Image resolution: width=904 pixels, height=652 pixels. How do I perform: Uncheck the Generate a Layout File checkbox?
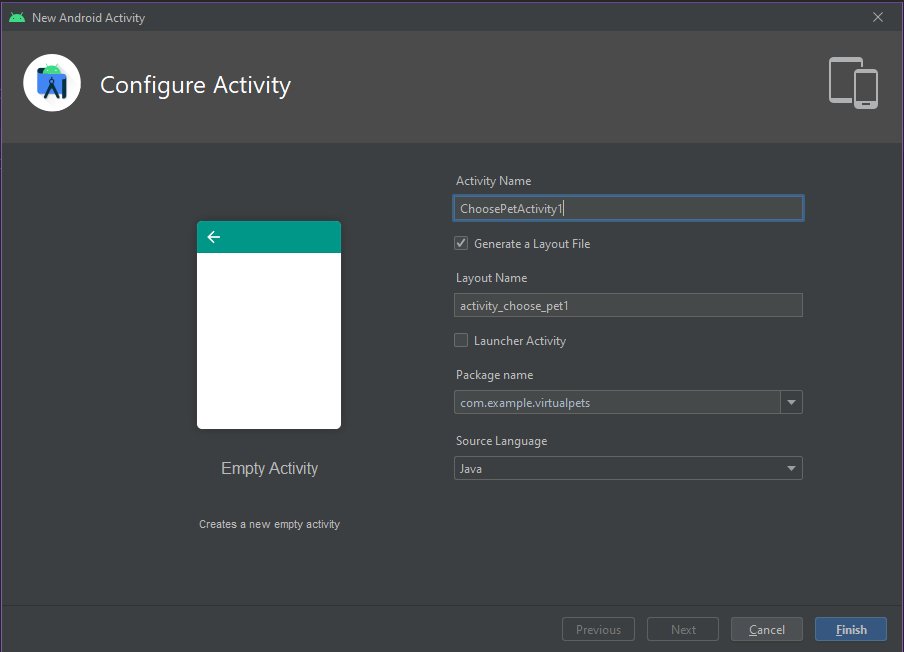[x=461, y=243]
